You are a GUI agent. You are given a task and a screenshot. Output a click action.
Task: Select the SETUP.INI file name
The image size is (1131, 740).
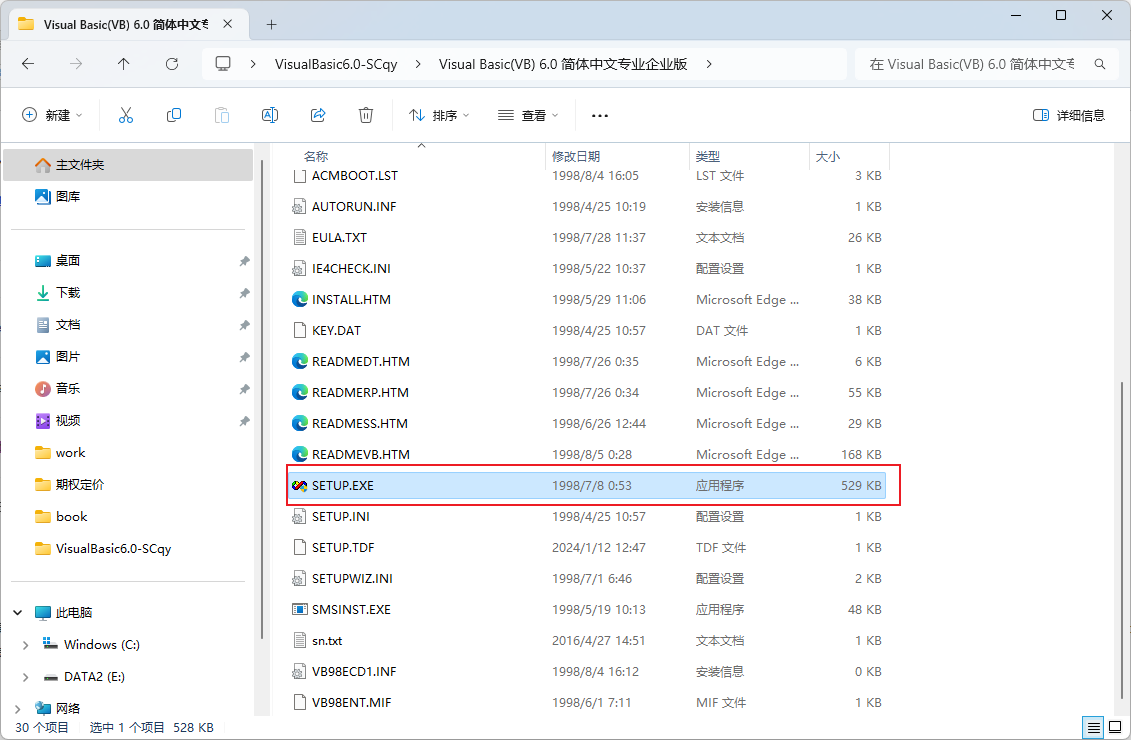[340, 516]
